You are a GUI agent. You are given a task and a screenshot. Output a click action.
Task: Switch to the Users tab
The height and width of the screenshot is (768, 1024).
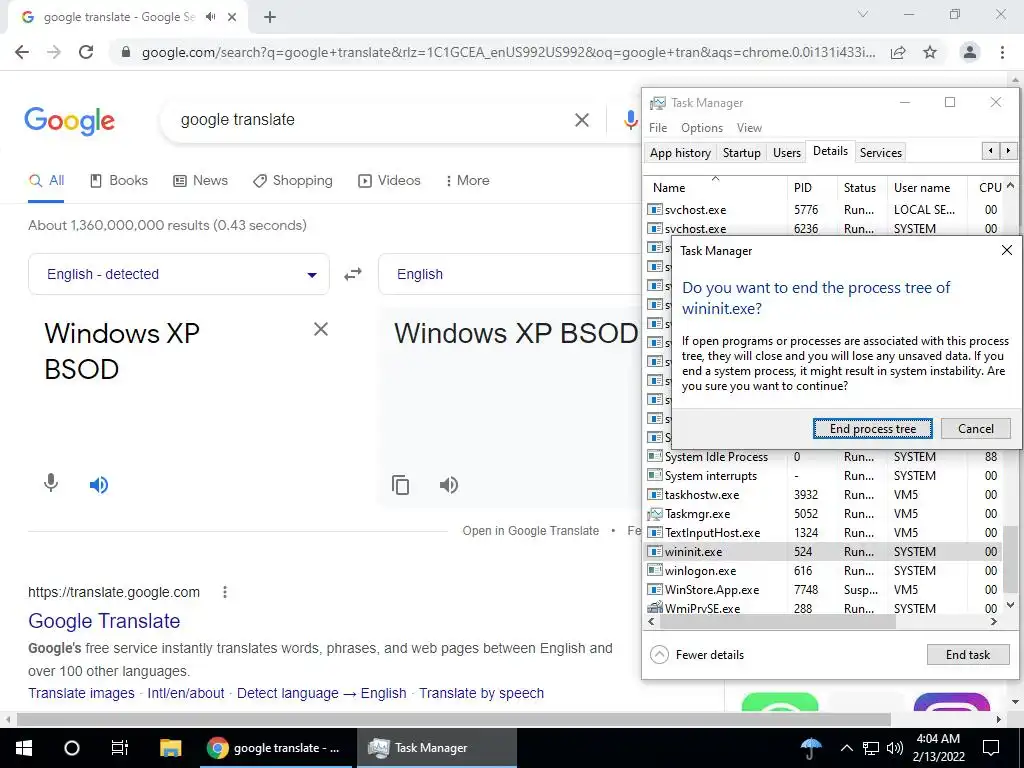[786, 153]
